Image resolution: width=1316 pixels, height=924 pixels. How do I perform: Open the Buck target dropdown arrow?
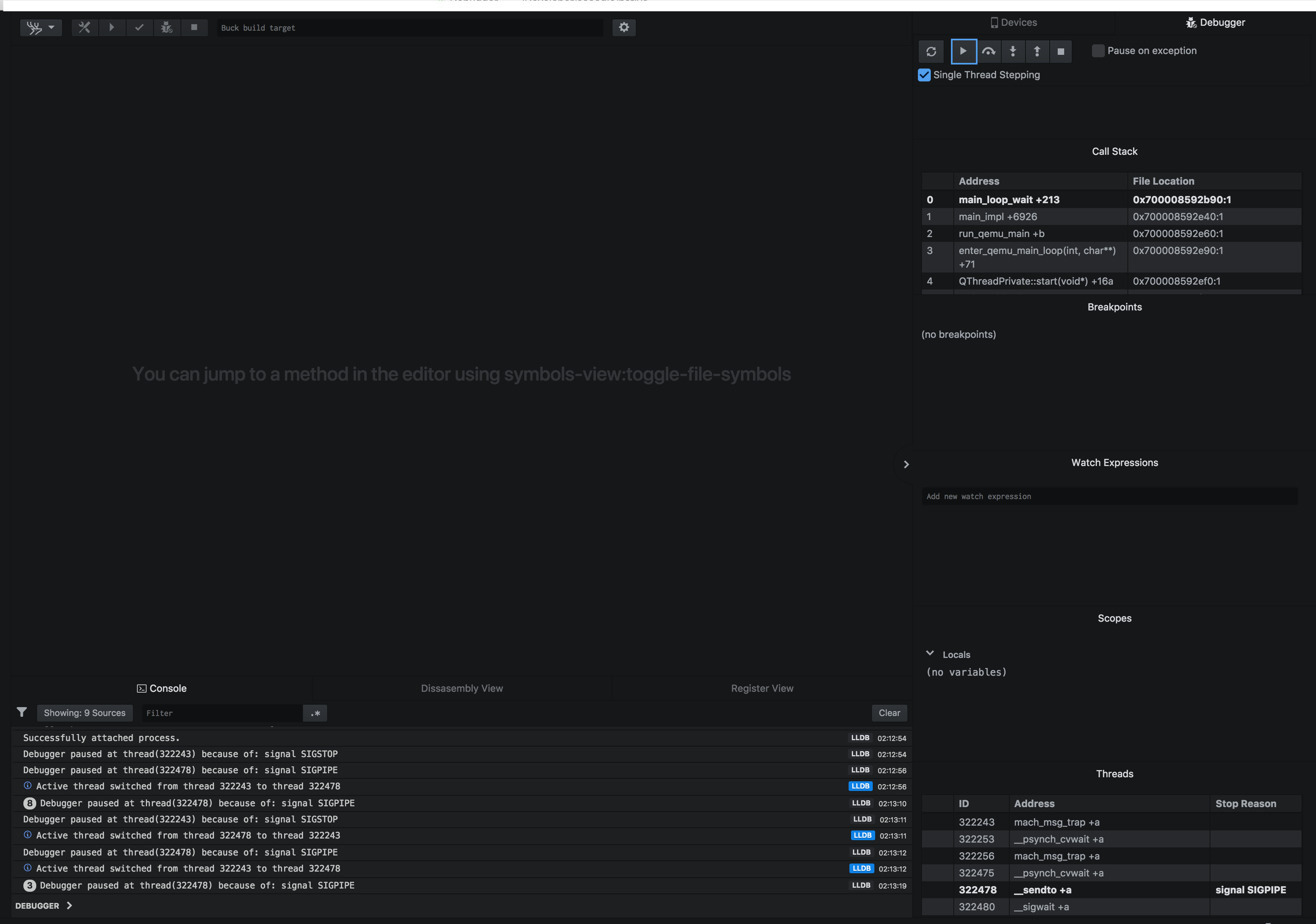coord(51,27)
